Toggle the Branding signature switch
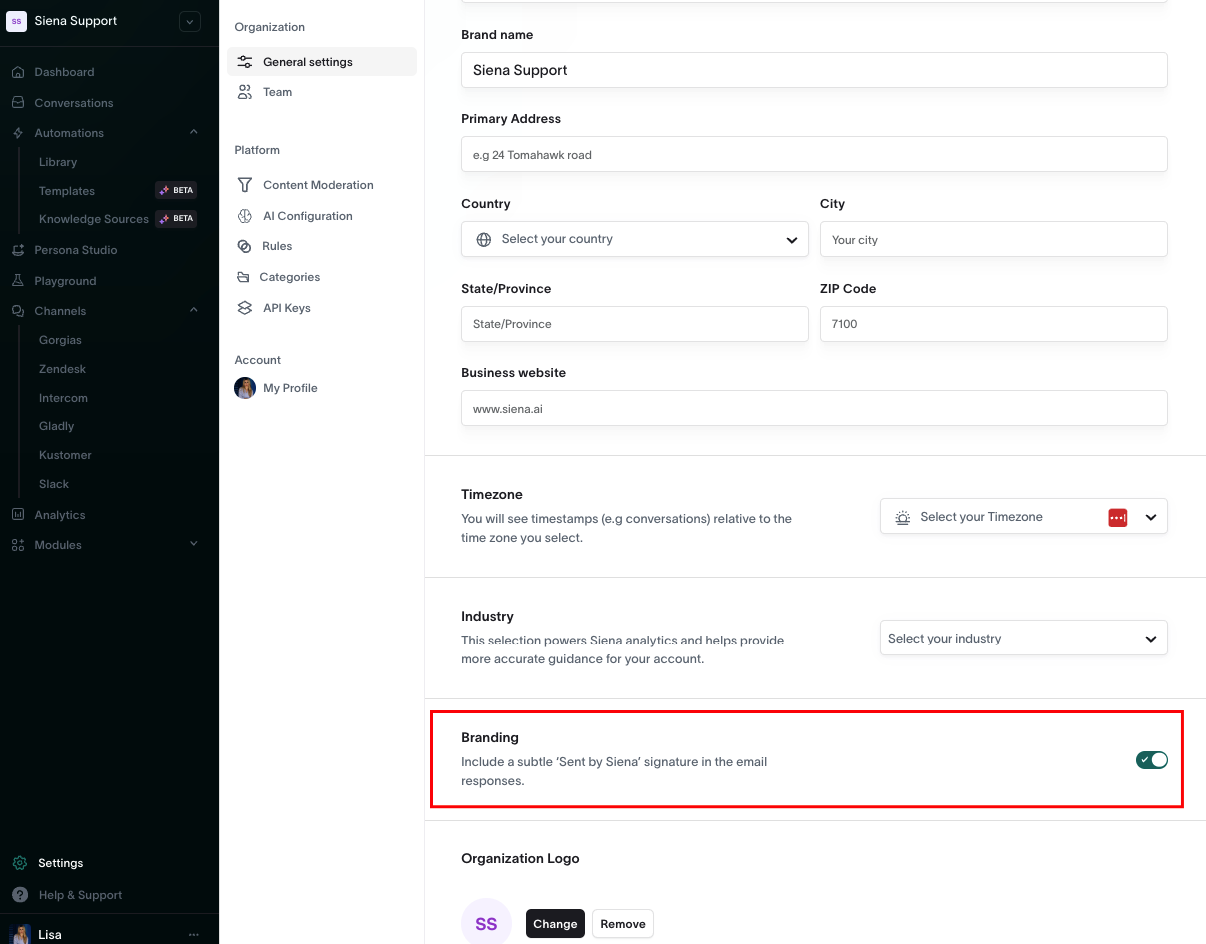 (1152, 760)
